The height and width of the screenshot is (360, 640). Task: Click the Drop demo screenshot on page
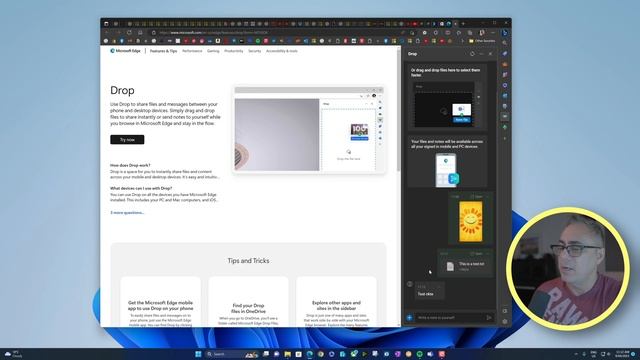(x=309, y=130)
